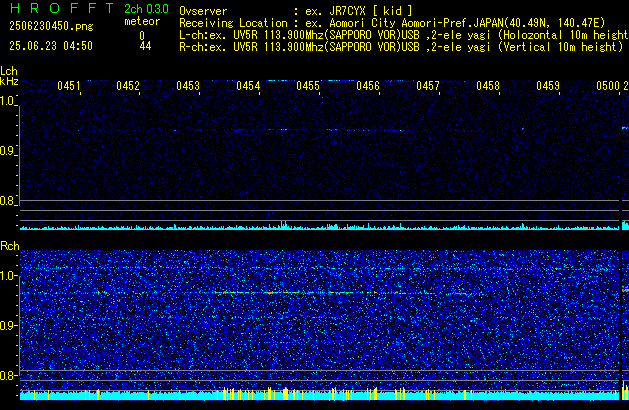This screenshot has width=629, height=410.
Task: Click the 0459 time marker
Action: coord(548,86)
